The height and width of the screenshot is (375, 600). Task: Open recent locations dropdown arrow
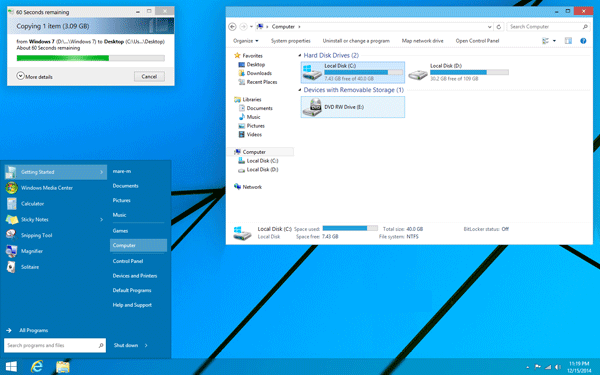click(251, 27)
